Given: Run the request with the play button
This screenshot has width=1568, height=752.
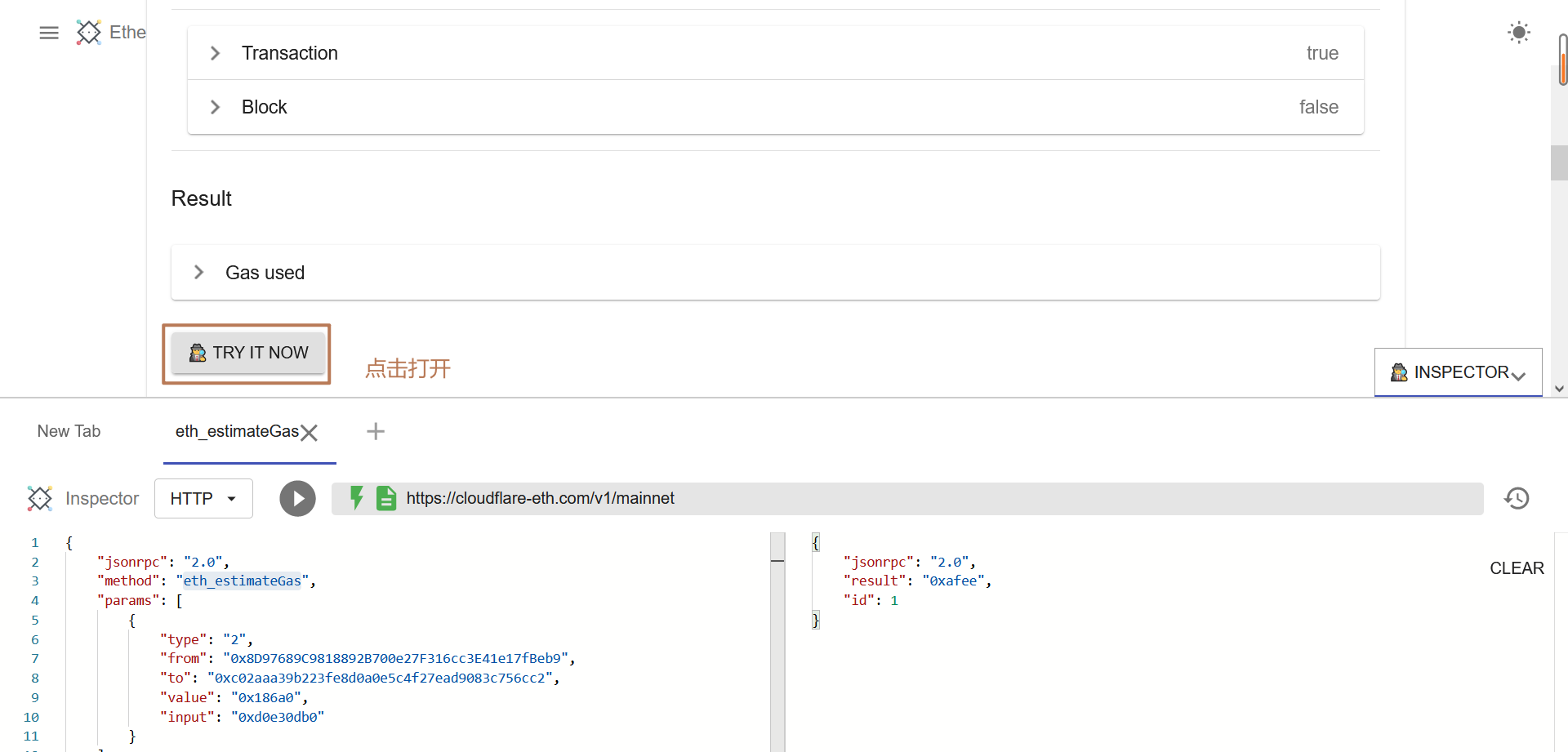Looking at the screenshot, I should coord(297,498).
